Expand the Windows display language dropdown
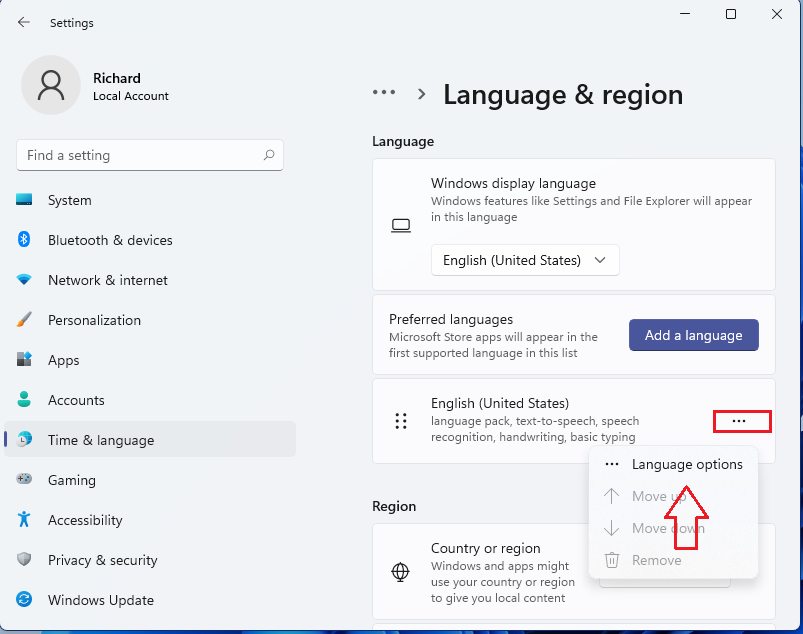Screen dimensions: 803x634 tap(525, 260)
